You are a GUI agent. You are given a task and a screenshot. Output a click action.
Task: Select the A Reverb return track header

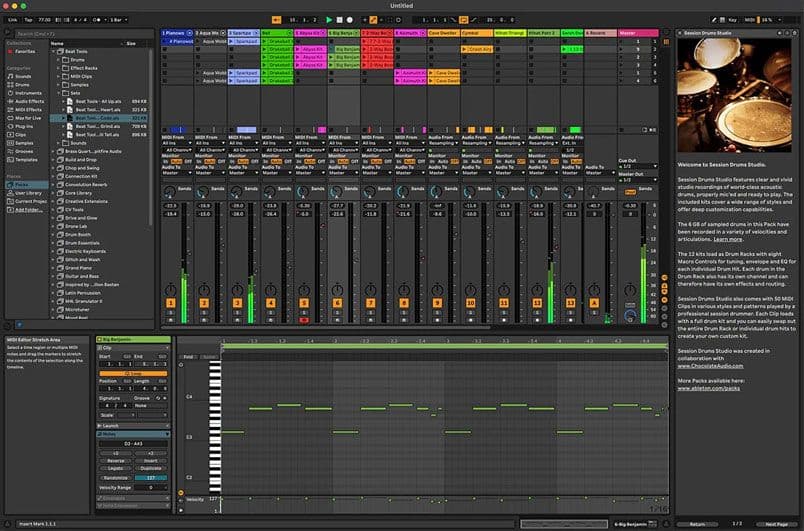pyautogui.click(x=600, y=33)
